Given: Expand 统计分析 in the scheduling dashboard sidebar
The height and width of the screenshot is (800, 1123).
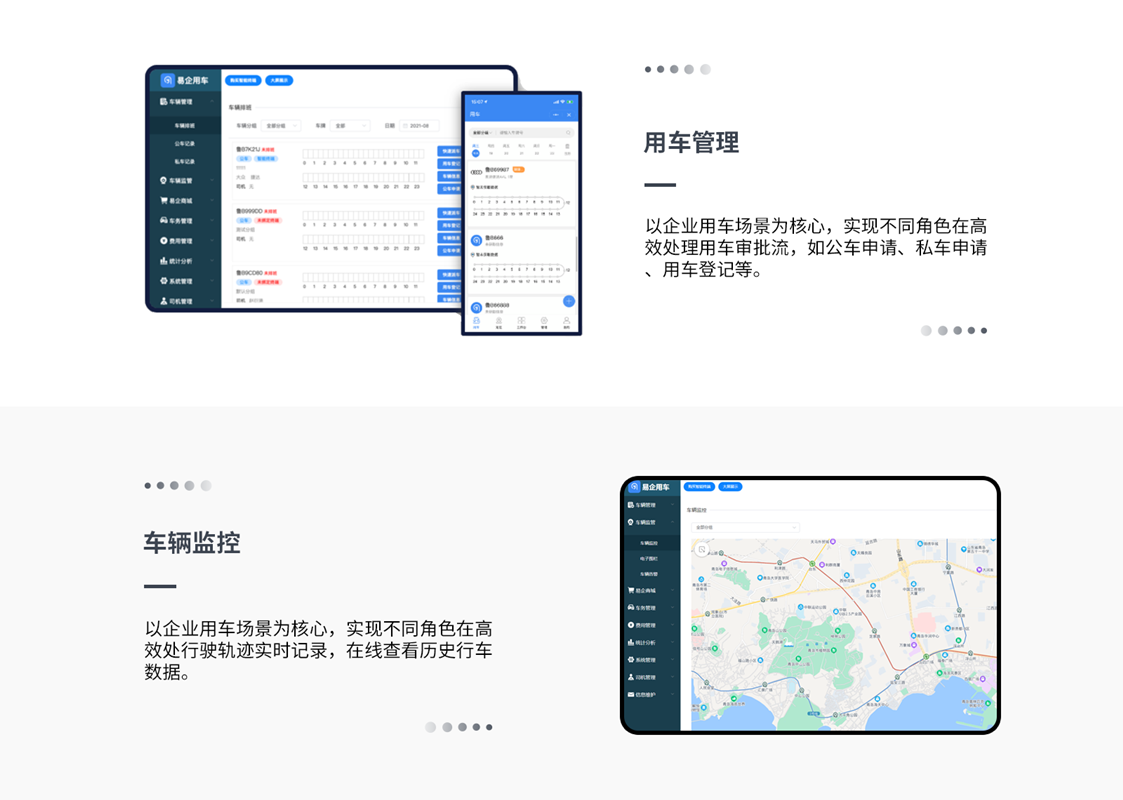Looking at the screenshot, I should pos(186,261).
